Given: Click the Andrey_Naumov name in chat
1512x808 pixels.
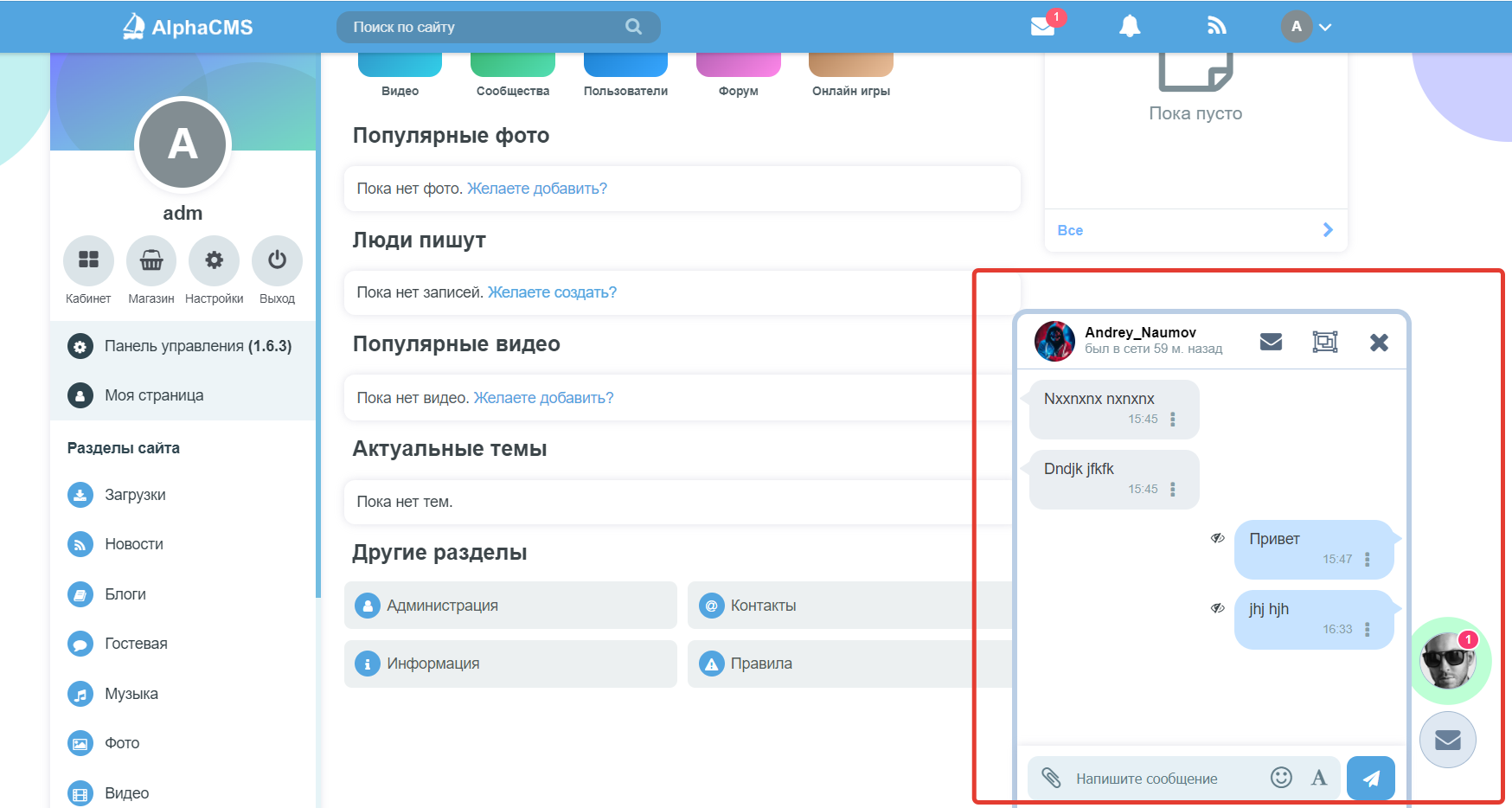Looking at the screenshot, I should coord(1140,332).
